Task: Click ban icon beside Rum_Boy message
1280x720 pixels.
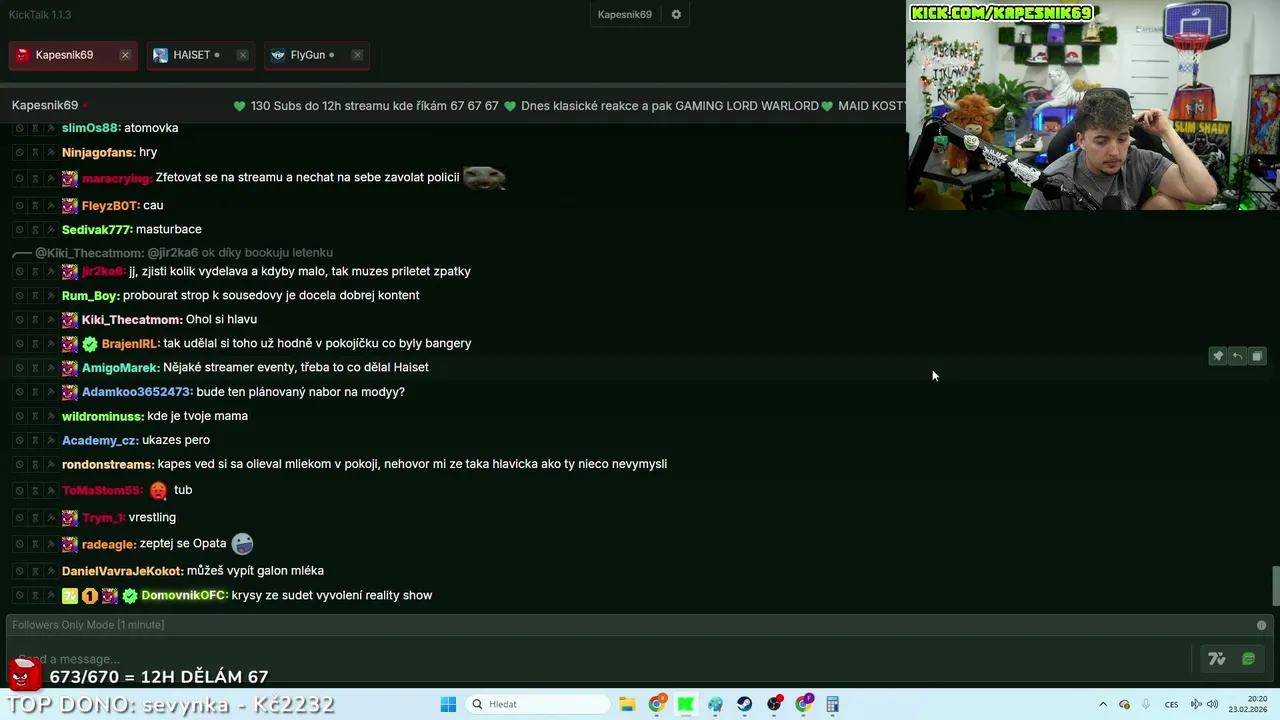Action: click(19, 296)
